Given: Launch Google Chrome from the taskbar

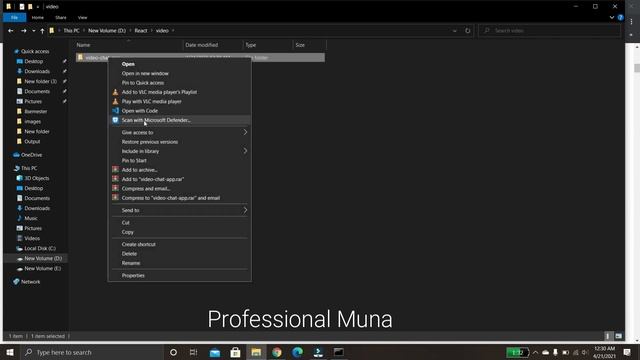Looking at the screenshot, I should pos(276,352).
